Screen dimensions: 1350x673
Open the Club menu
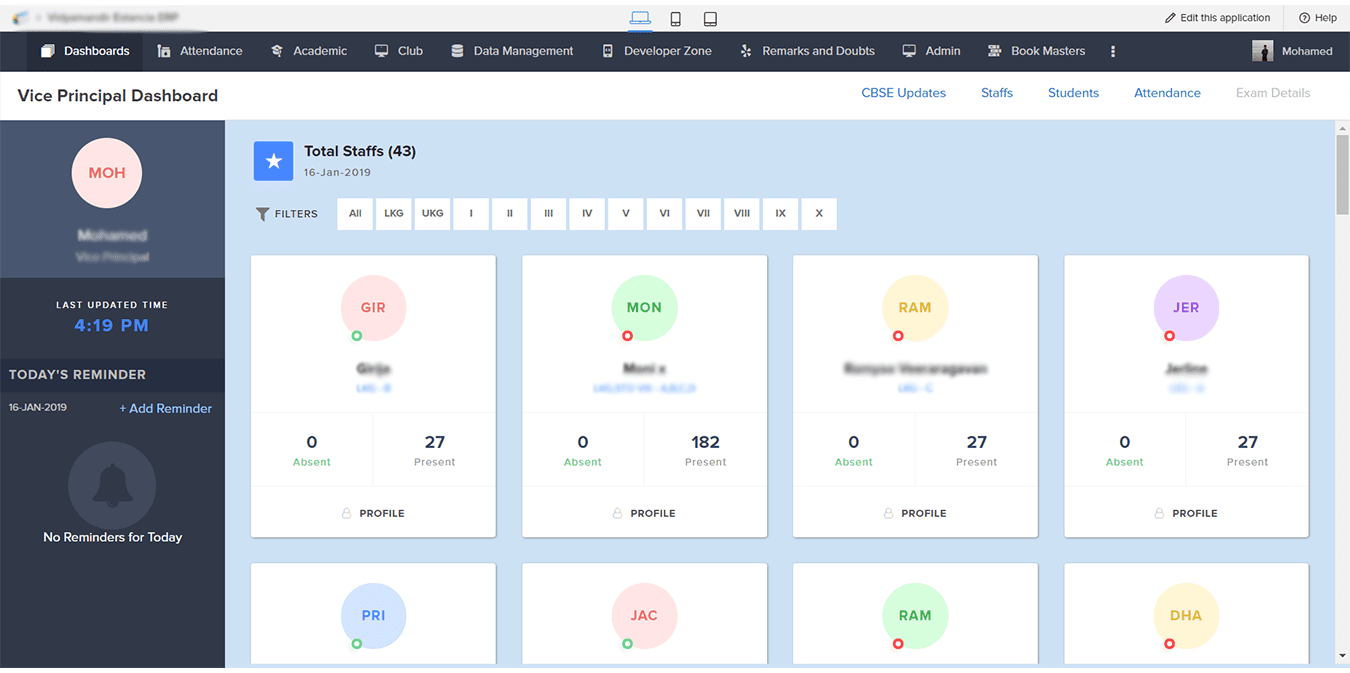tap(399, 51)
